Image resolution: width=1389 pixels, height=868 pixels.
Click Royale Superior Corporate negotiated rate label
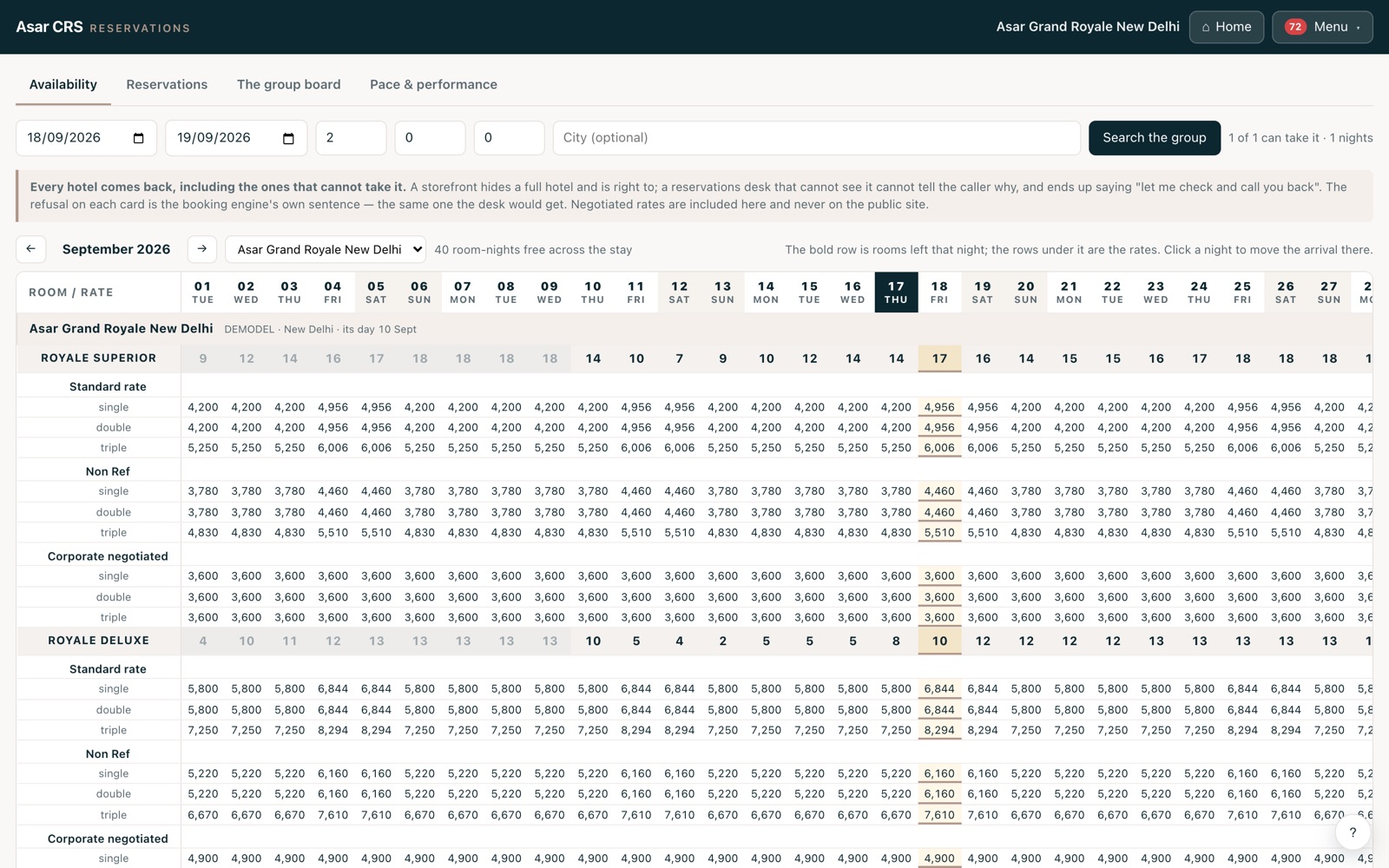click(x=108, y=556)
